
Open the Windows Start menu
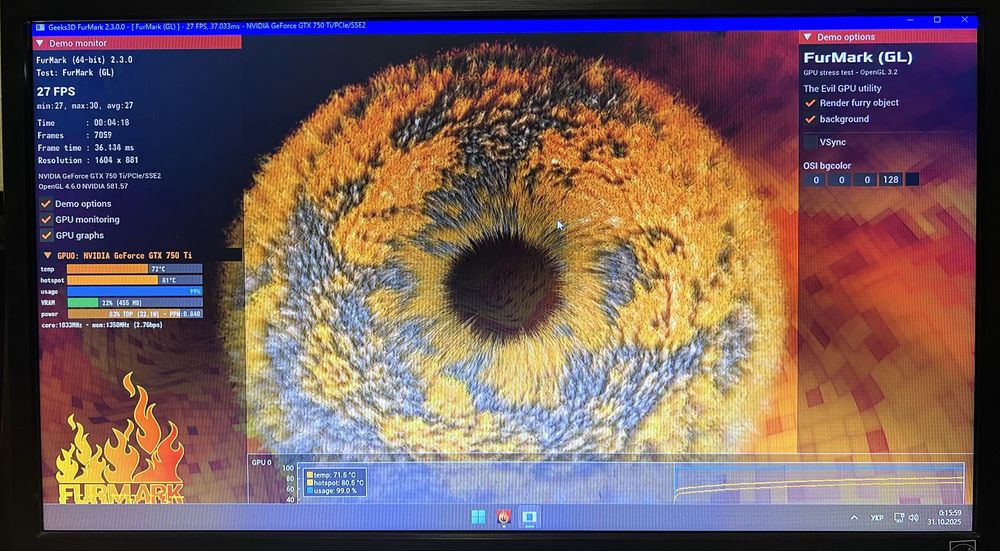478,517
